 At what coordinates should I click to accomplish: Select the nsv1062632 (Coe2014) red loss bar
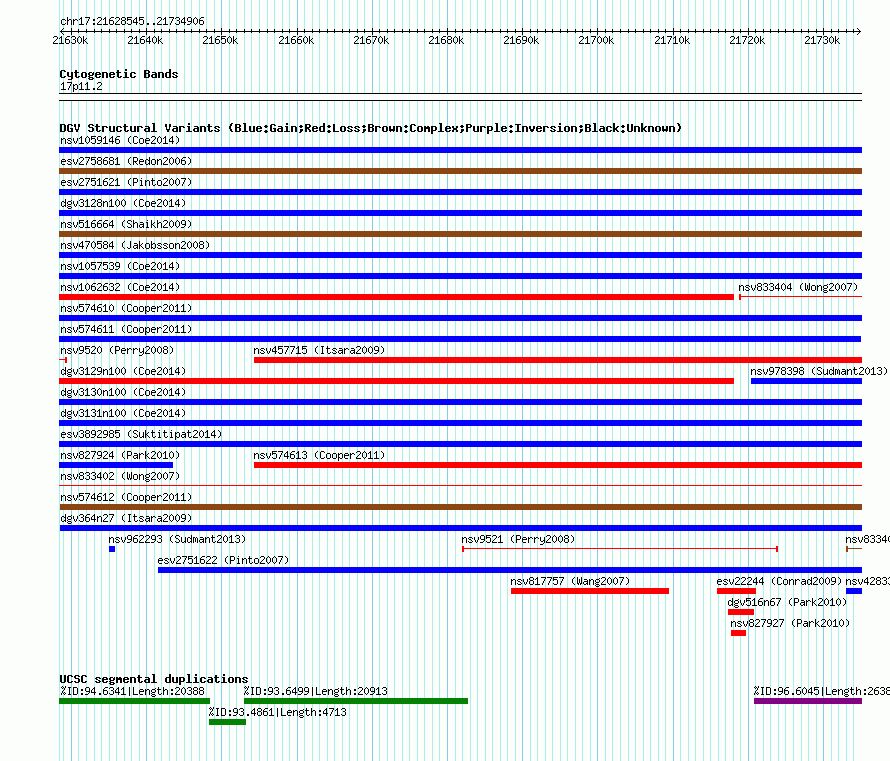point(396,297)
